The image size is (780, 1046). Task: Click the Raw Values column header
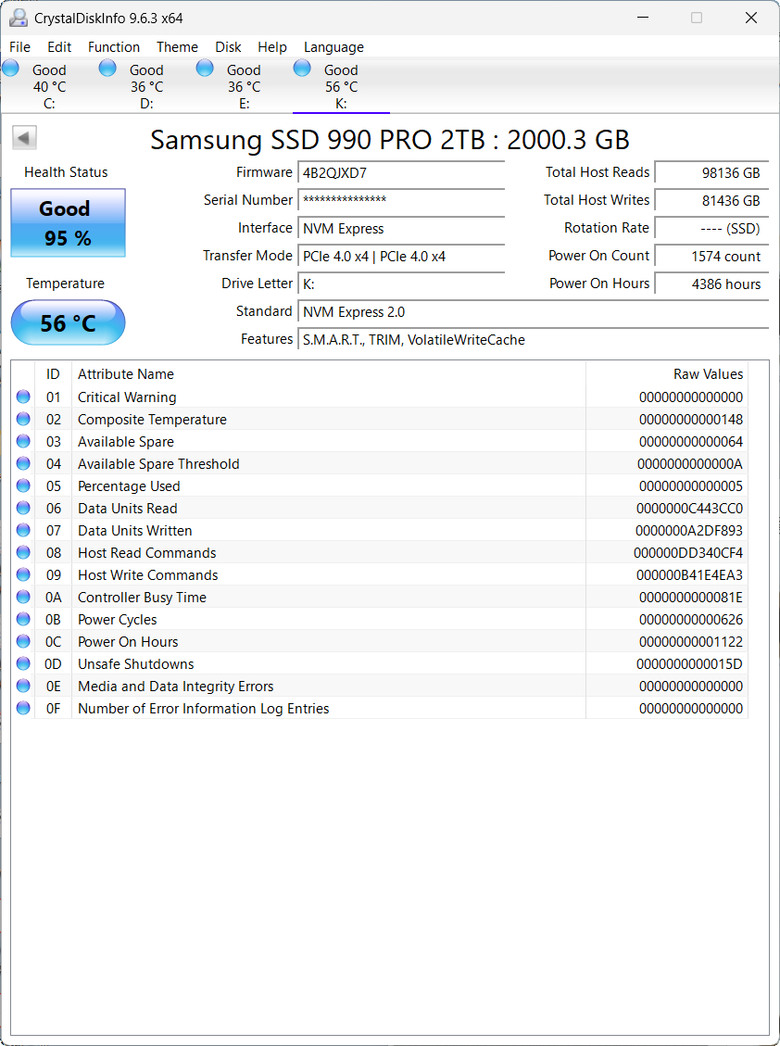pos(667,374)
